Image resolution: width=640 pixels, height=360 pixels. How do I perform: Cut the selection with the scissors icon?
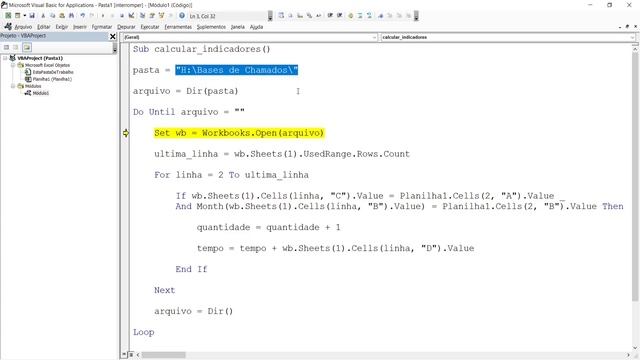(43, 16)
